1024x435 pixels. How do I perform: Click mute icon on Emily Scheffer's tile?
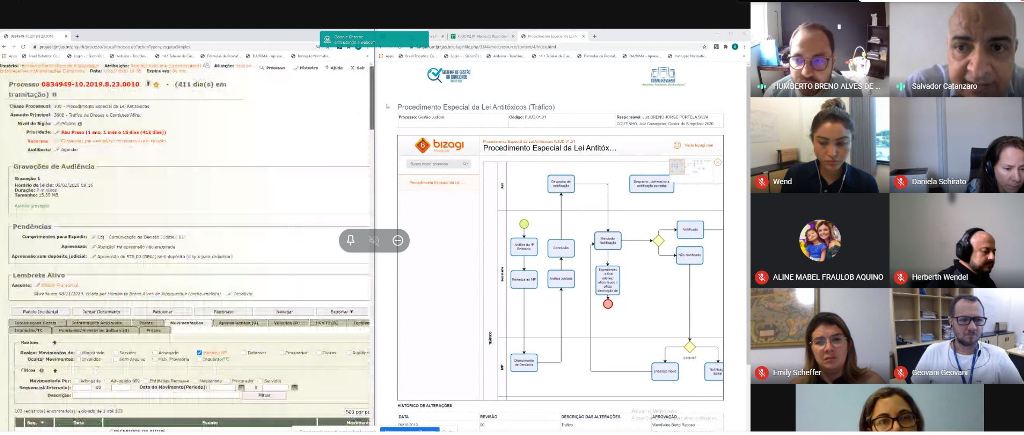click(761, 373)
